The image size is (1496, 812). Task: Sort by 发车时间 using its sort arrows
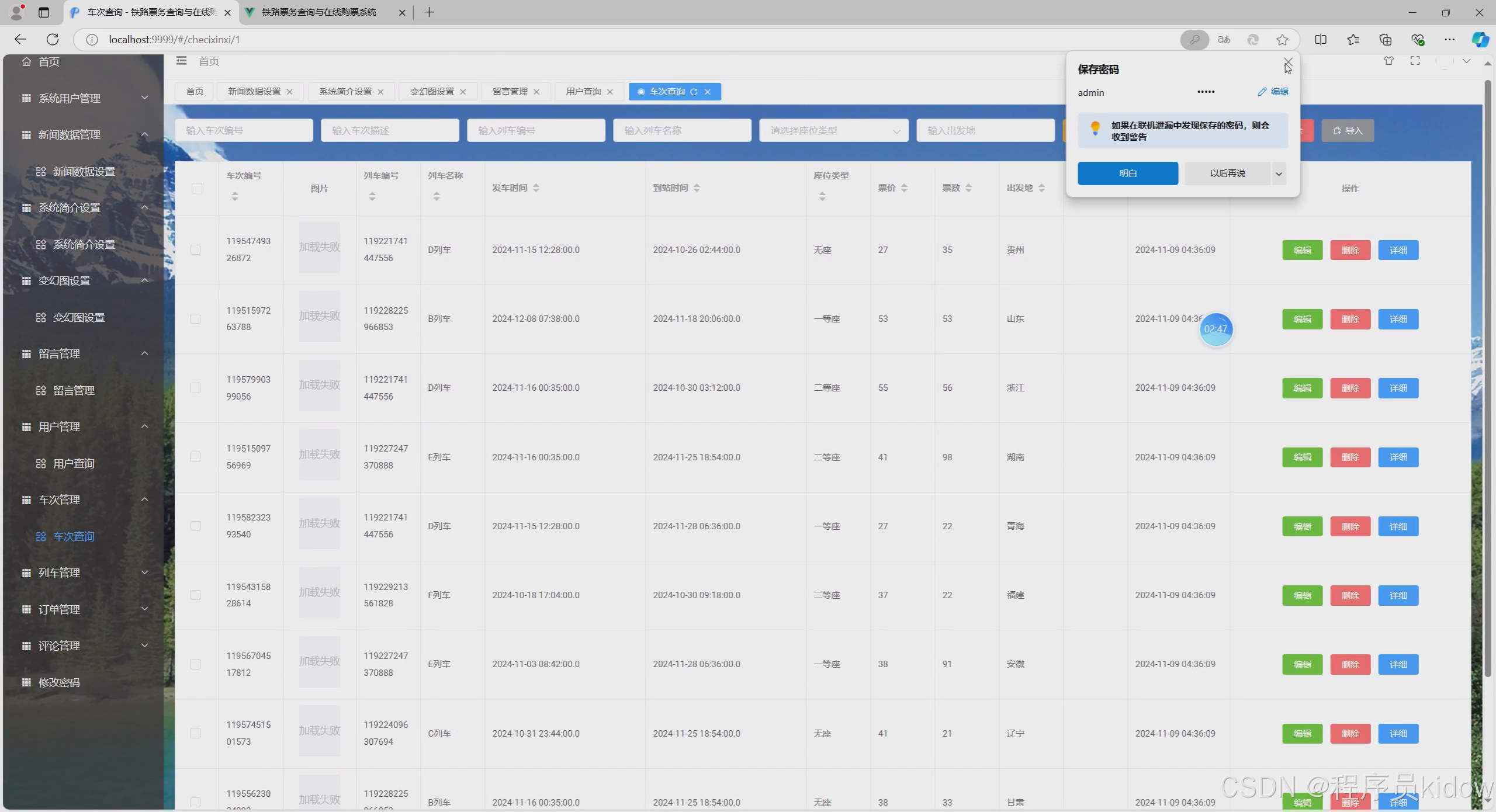(x=536, y=188)
